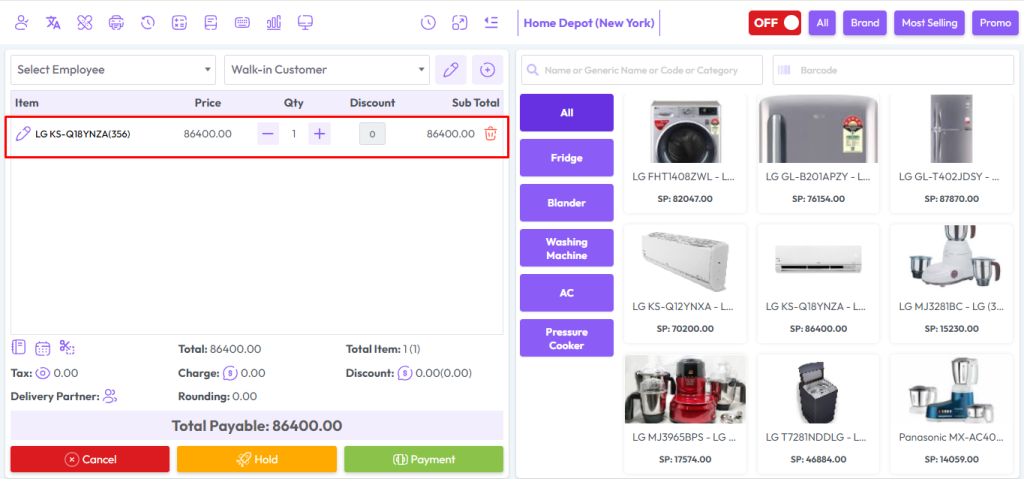The height and width of the screenshot is (479, 1024).
Task: Switch the red OFF toggle on
Action: pos(775,23)
